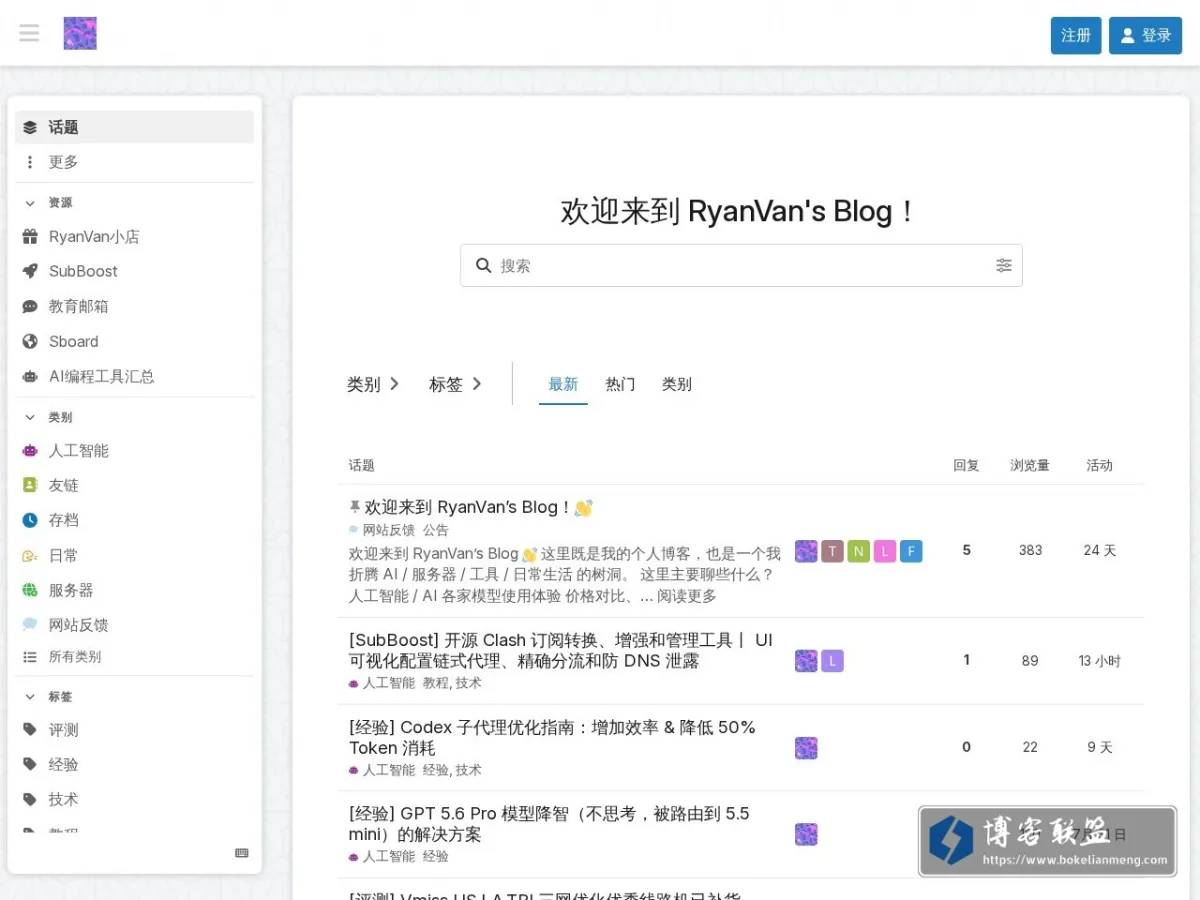Open the 类别 filter dropdown
Viewport: 1200px width, 900px height.
point(373,384)
